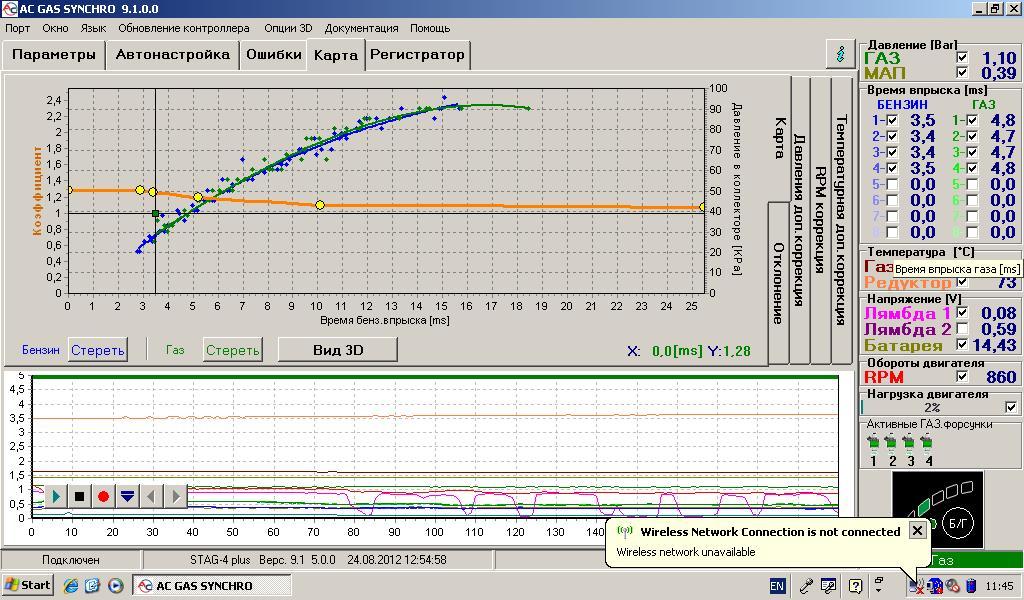Click active gas injector icon 3

tap(909, 443)
